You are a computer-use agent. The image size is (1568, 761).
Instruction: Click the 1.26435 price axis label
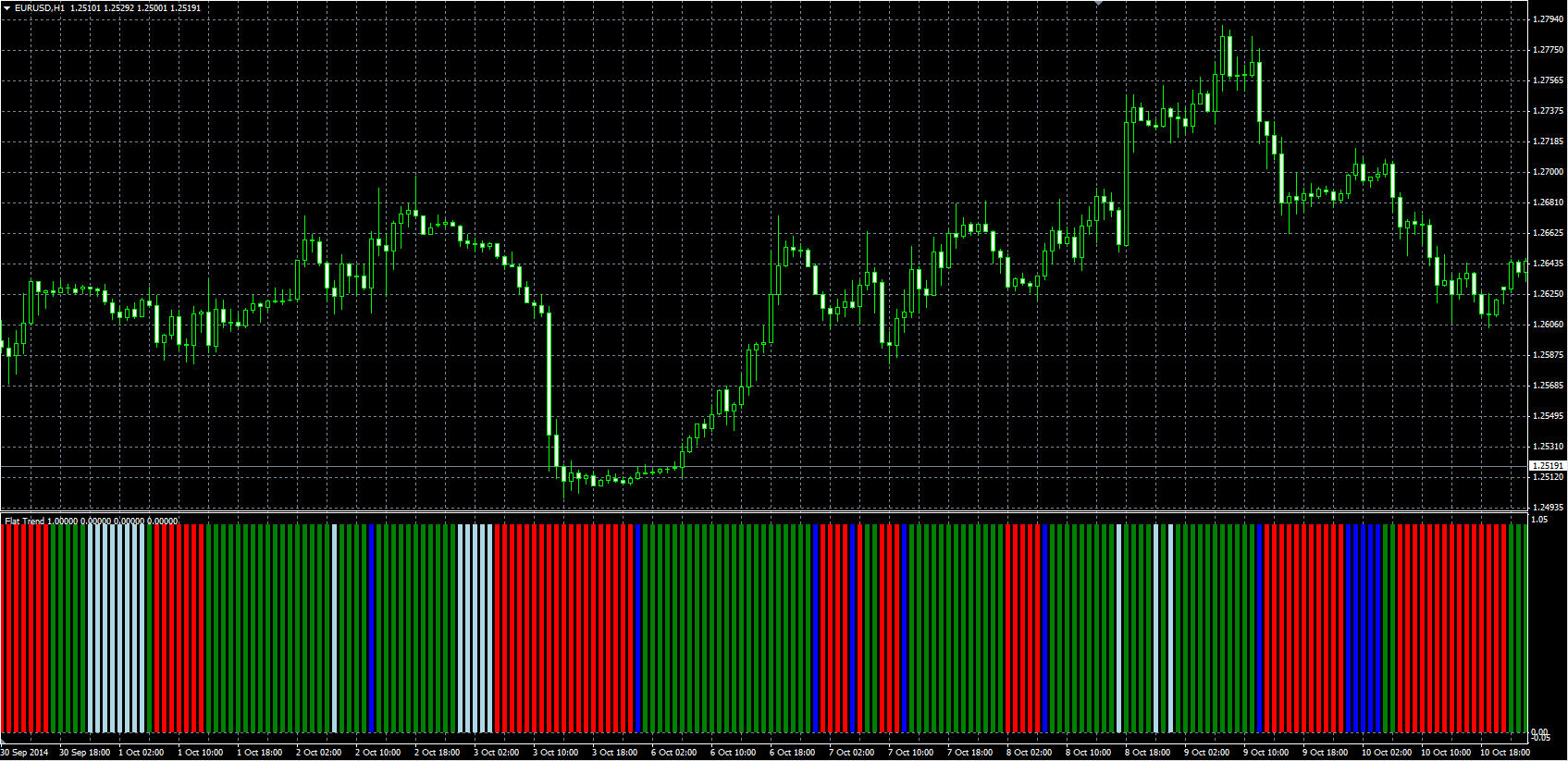click(x=1548, y=264)
